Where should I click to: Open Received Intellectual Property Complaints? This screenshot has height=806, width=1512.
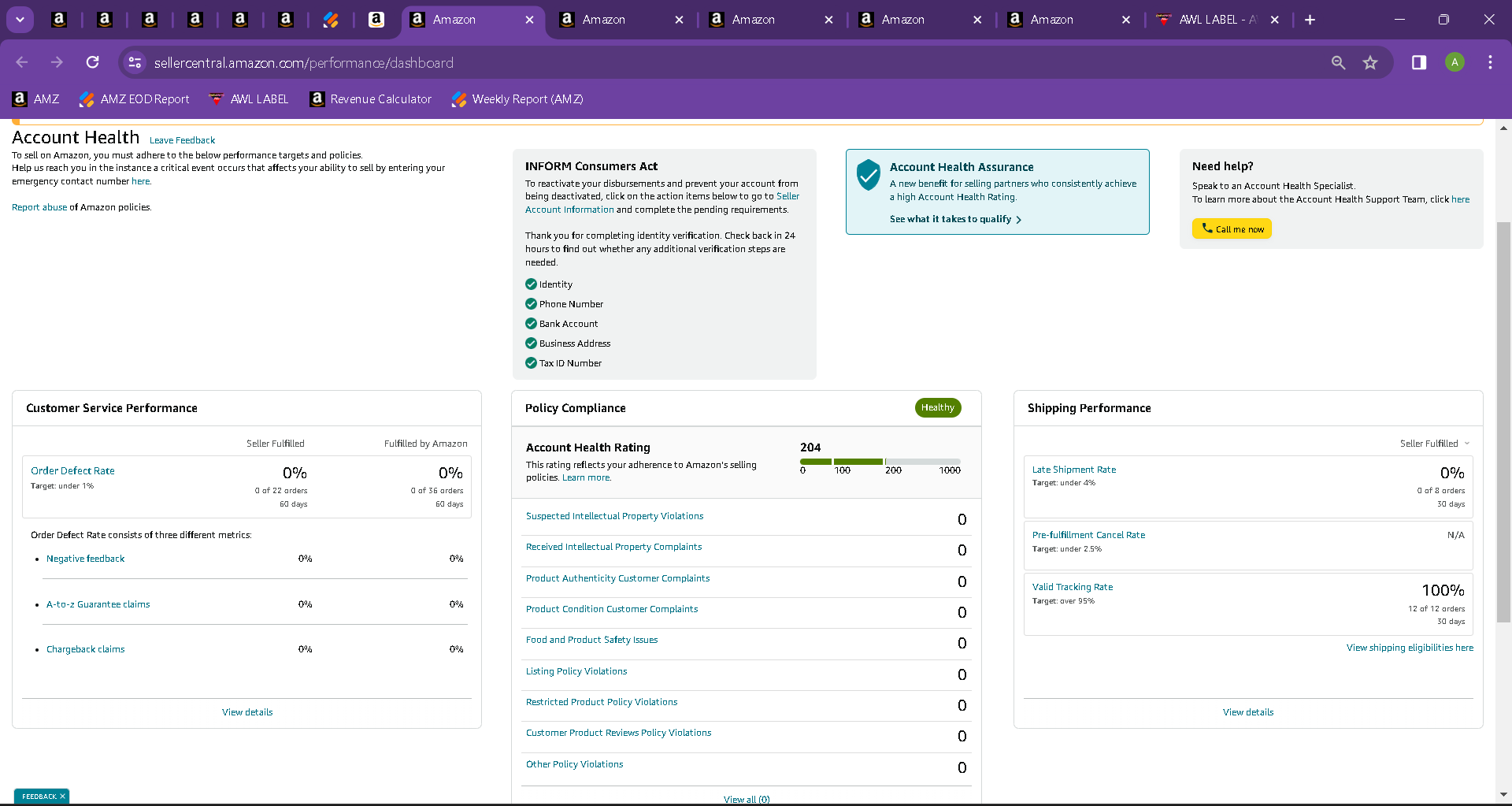pyautogui.click(x=613, y=547)
